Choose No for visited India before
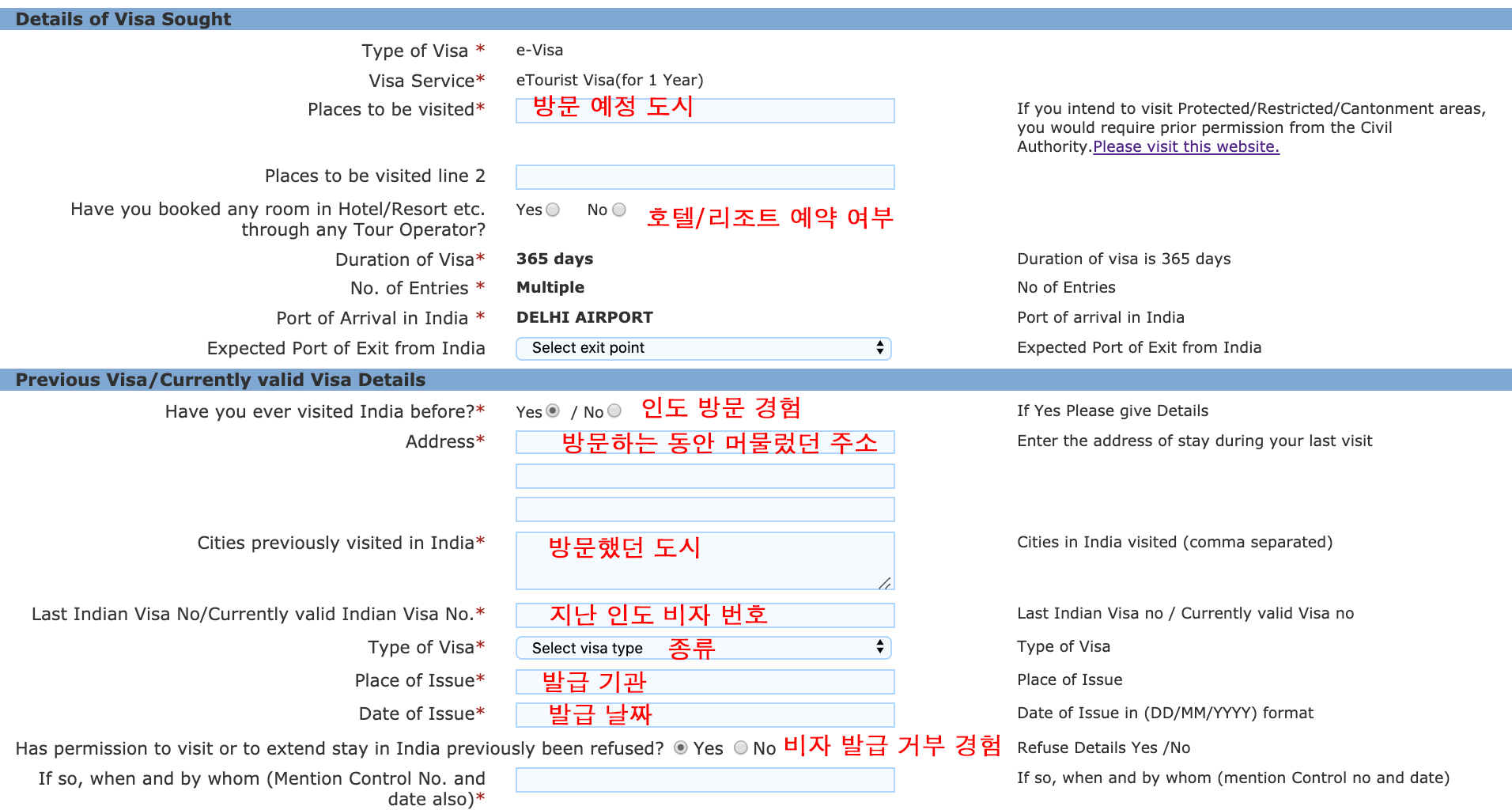Viewport: 1512px width, 810px height. (x=614, y=411)
